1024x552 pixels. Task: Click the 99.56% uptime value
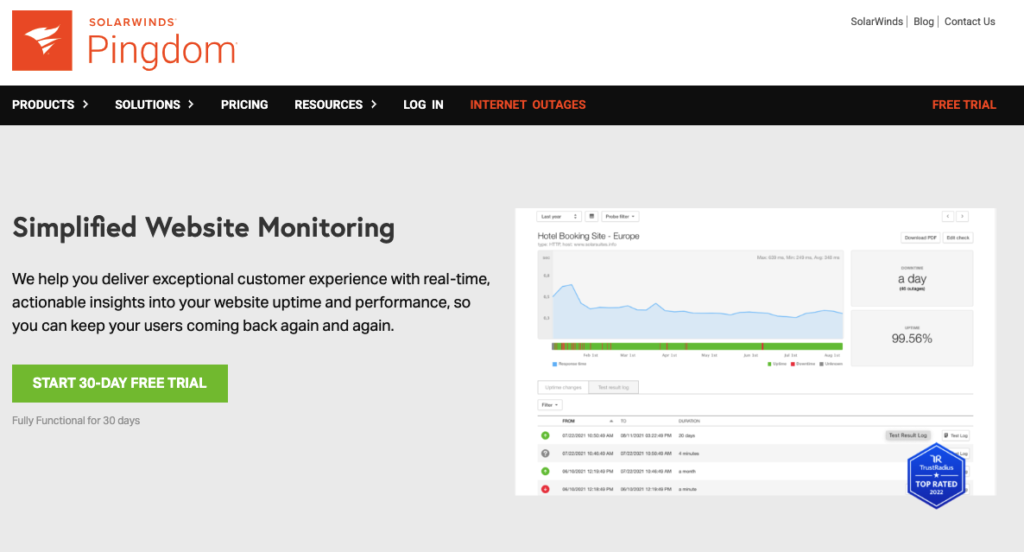(912, 338)
